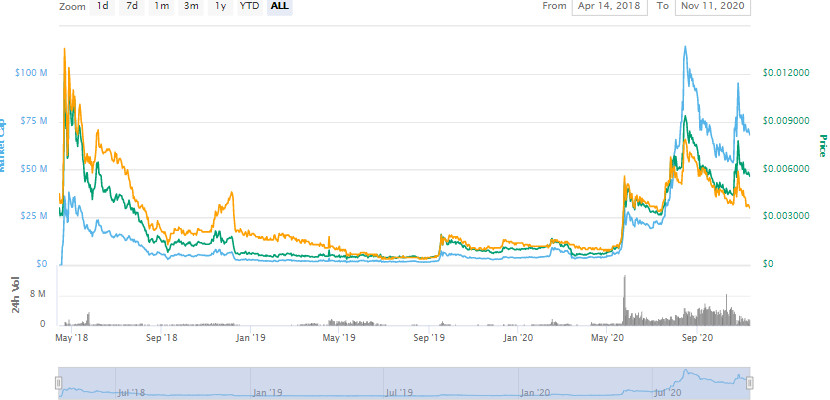Click the May '20 x-axis label
This screenshot has width=830, height=400.
pyautogui.click(x=607, y=337)
